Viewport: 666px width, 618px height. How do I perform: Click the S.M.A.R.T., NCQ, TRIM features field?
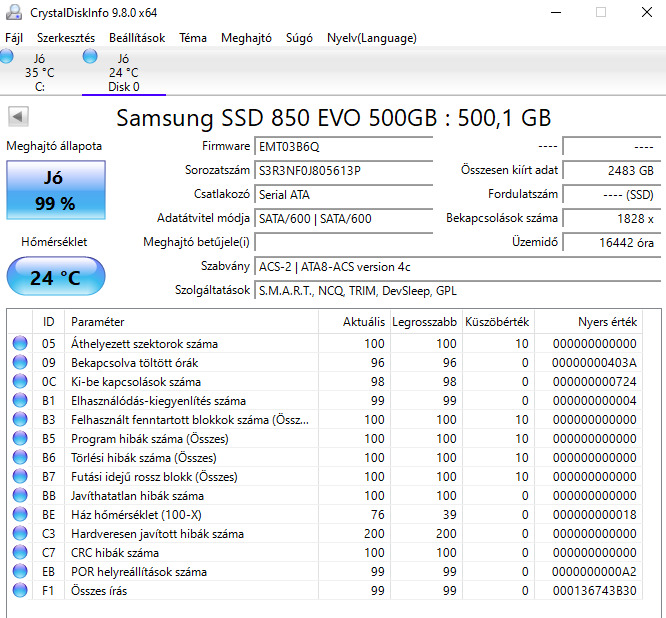pos(457,291)
